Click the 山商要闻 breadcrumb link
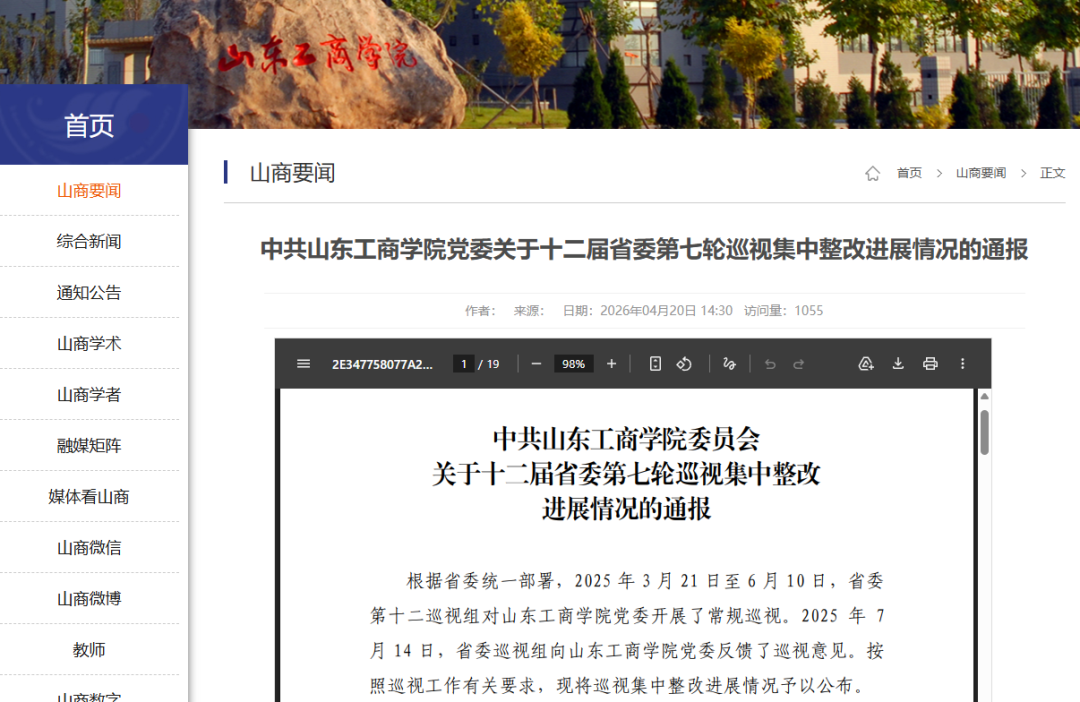The height and width of the screenshot is (702, 1080). pyautogui.click(x=981, y=172)
